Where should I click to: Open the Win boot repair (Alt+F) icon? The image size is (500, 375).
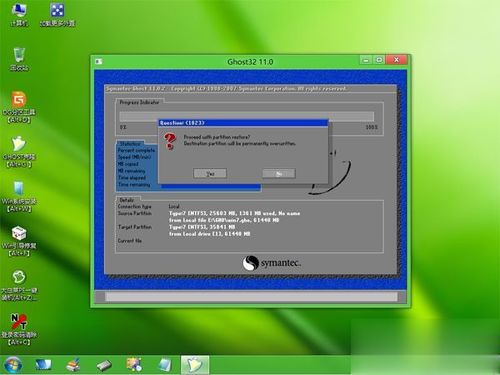coord(19,241)
